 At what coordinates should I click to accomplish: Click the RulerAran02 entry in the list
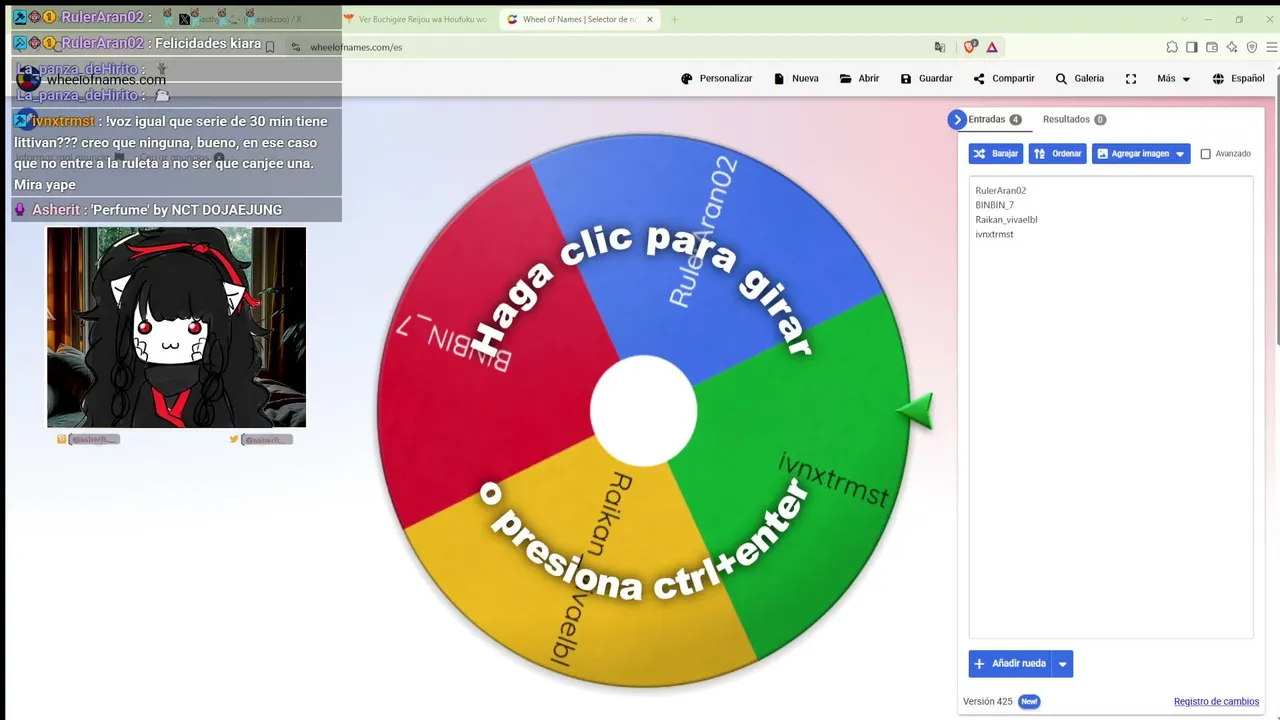coord(1000,190)
